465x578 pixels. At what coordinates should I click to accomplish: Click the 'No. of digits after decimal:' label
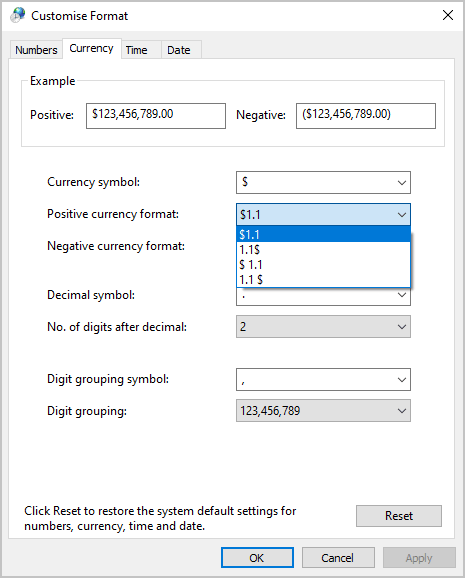point(117,327)
